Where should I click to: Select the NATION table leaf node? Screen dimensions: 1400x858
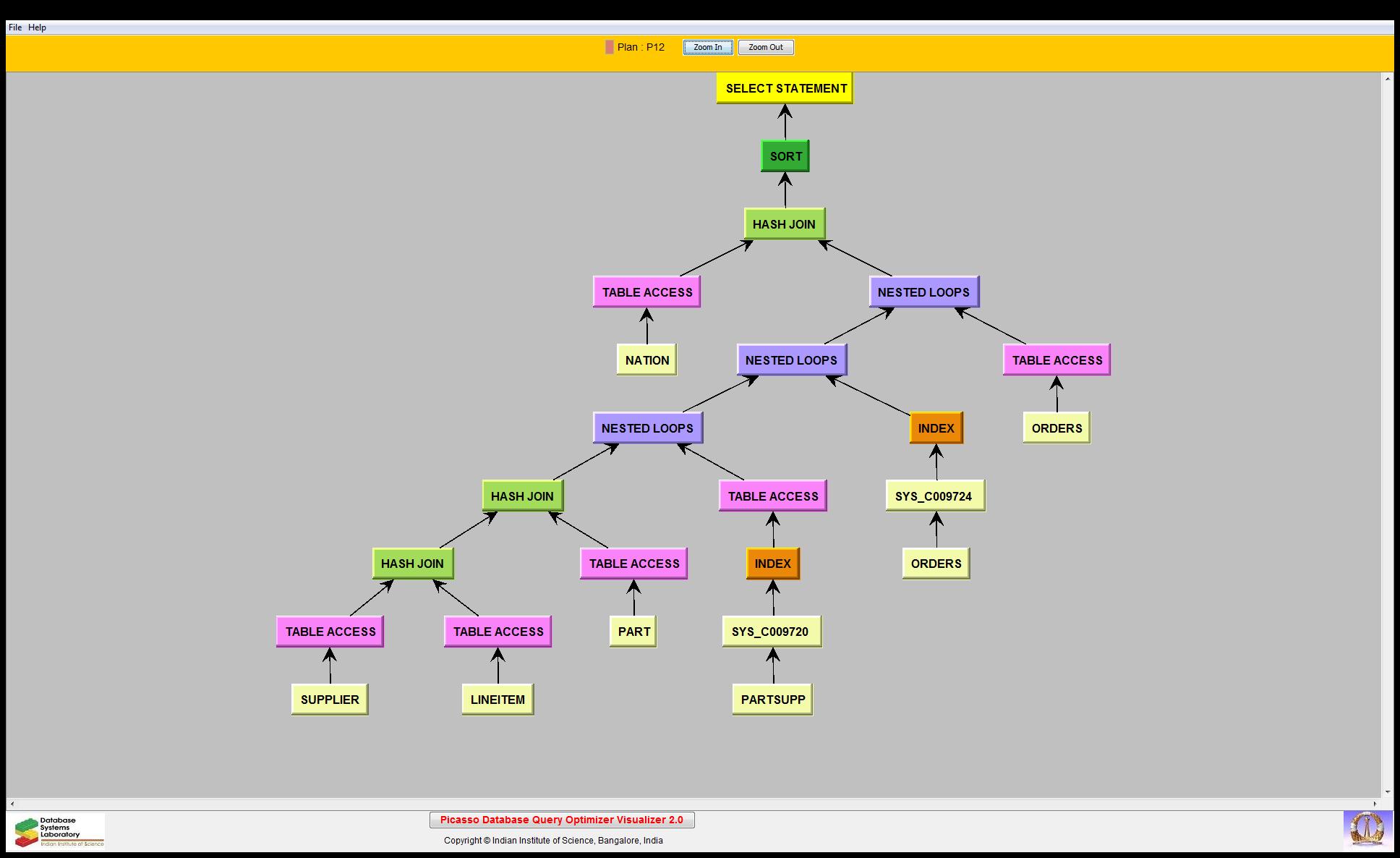point(646,360)
